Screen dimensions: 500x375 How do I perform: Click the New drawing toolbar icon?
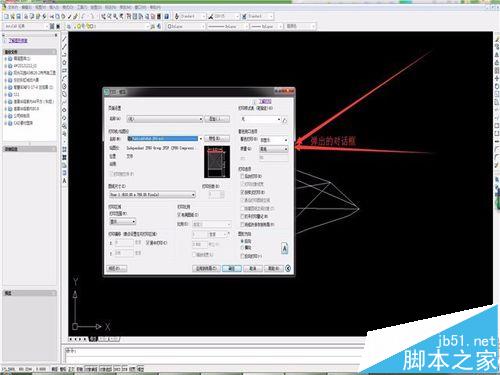coord(6,16)
